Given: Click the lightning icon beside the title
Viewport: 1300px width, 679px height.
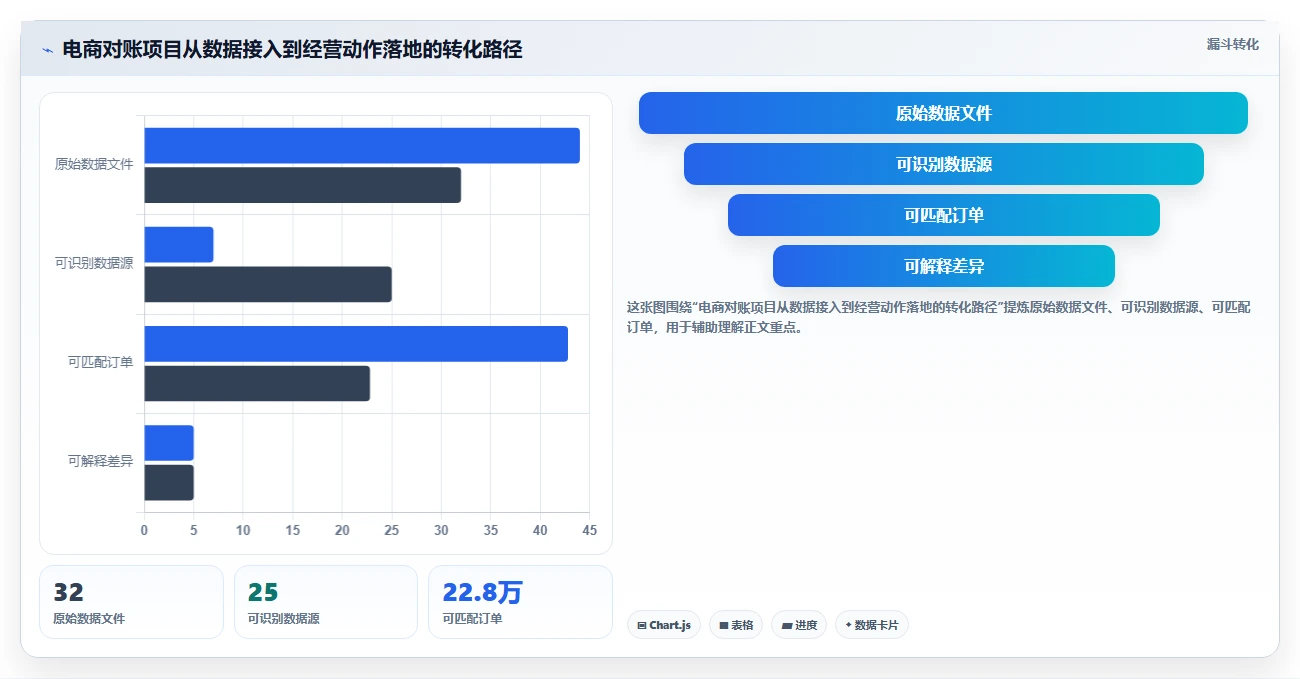Looking at the screenshot, I should (47, 50).
